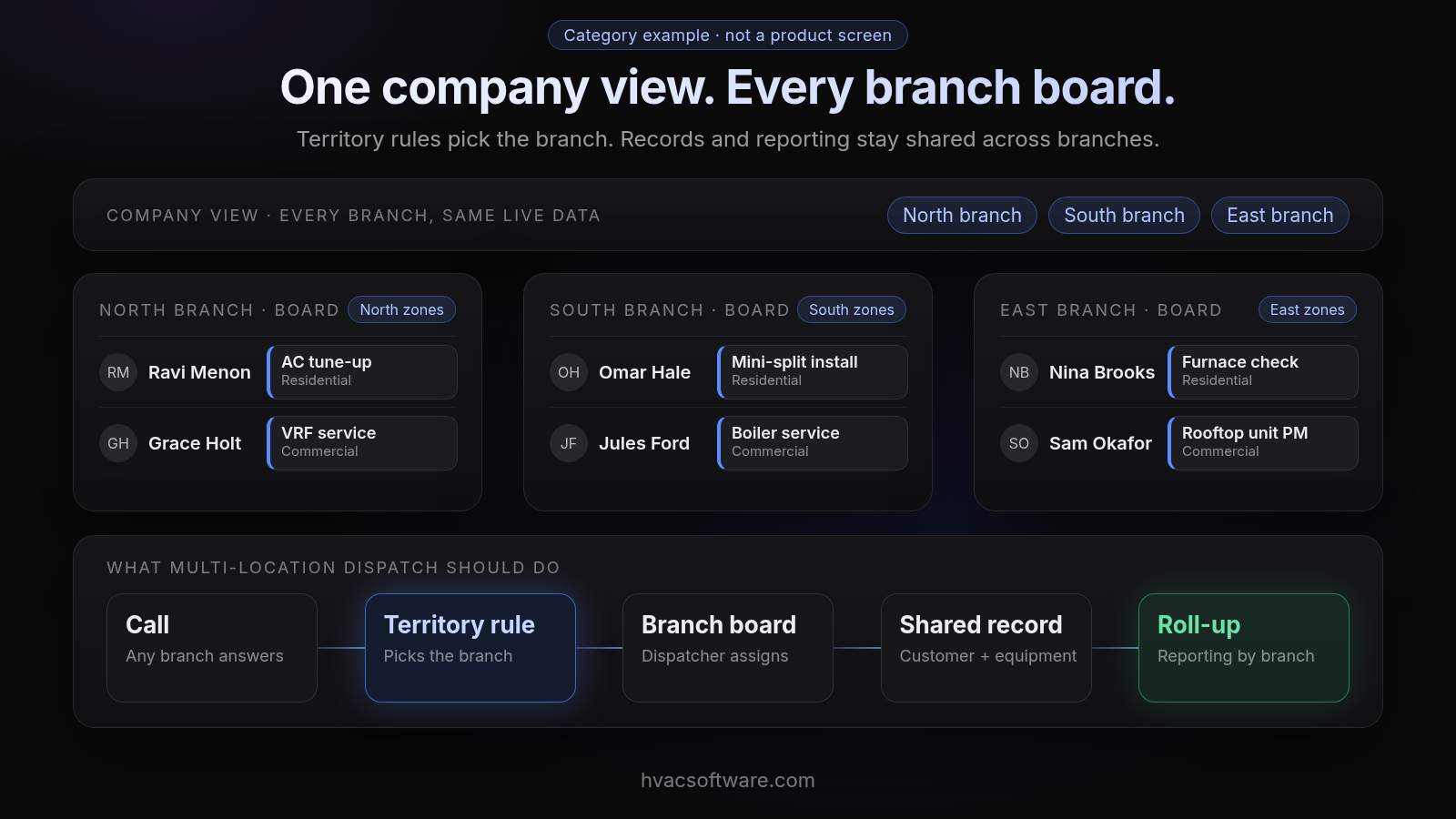Click the 'NORTH BRANCH · BOARD' heading
This screenshot has height=819, width=1456.
click(x=219, y=310)
